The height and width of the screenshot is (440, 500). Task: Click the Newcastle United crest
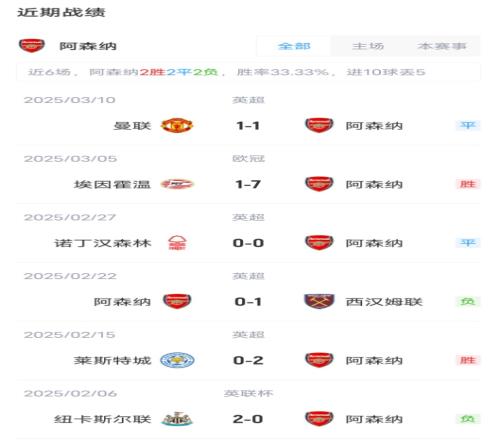177,419
